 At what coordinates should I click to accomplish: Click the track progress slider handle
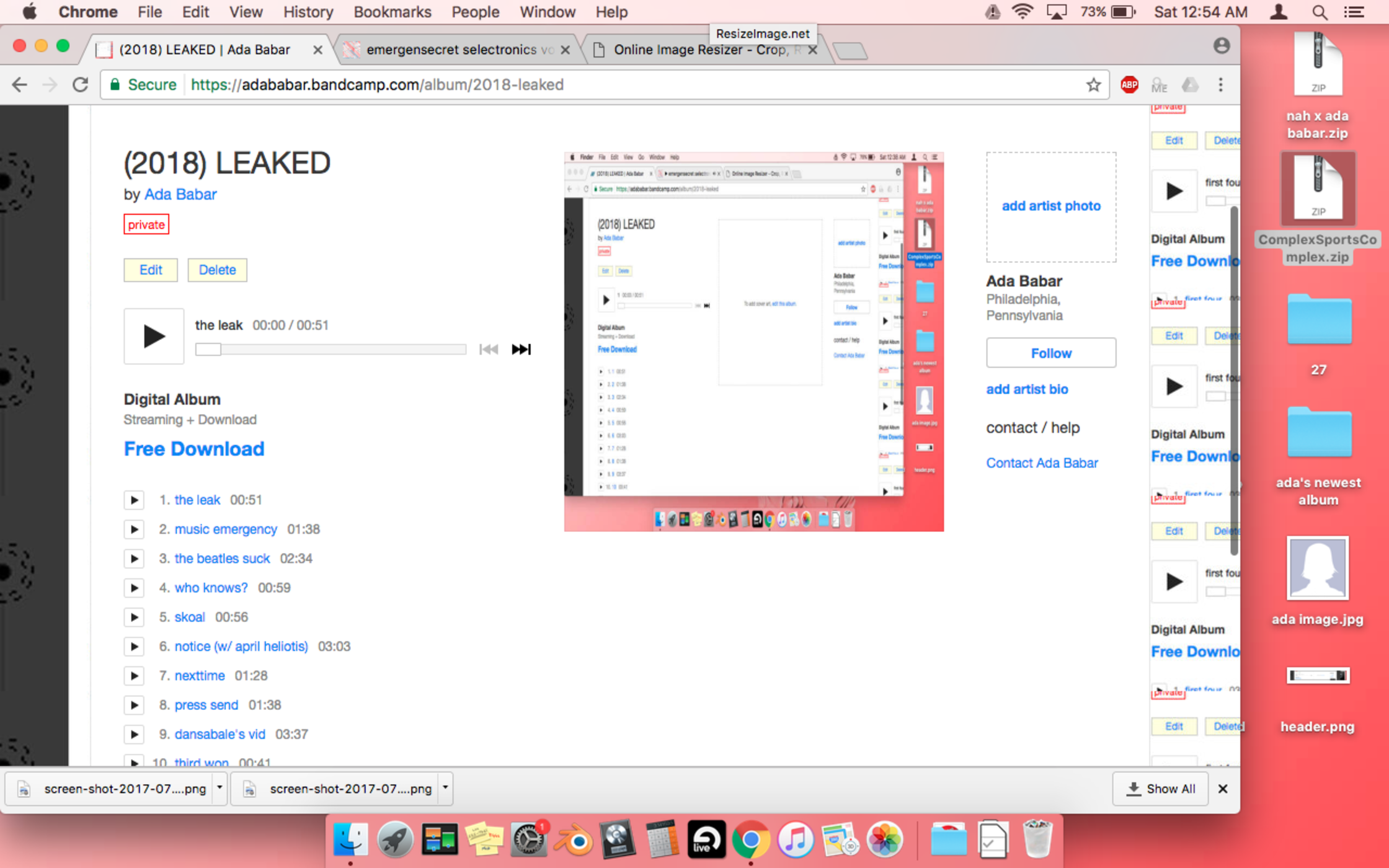[x=208, y=349]
